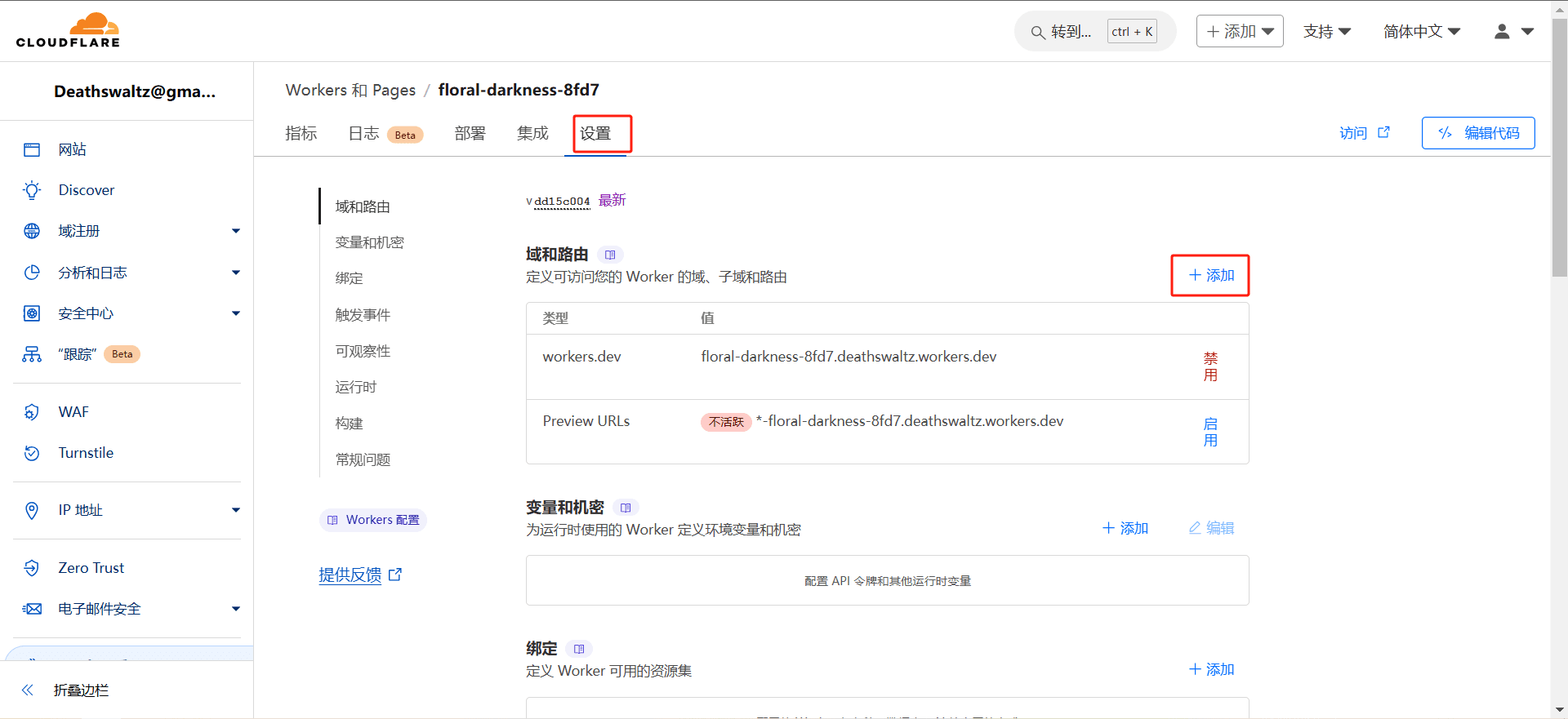This screenshot has height=719, width=1568.
Task: Enable the Preview URLs route
Action: coord(1210,432)
